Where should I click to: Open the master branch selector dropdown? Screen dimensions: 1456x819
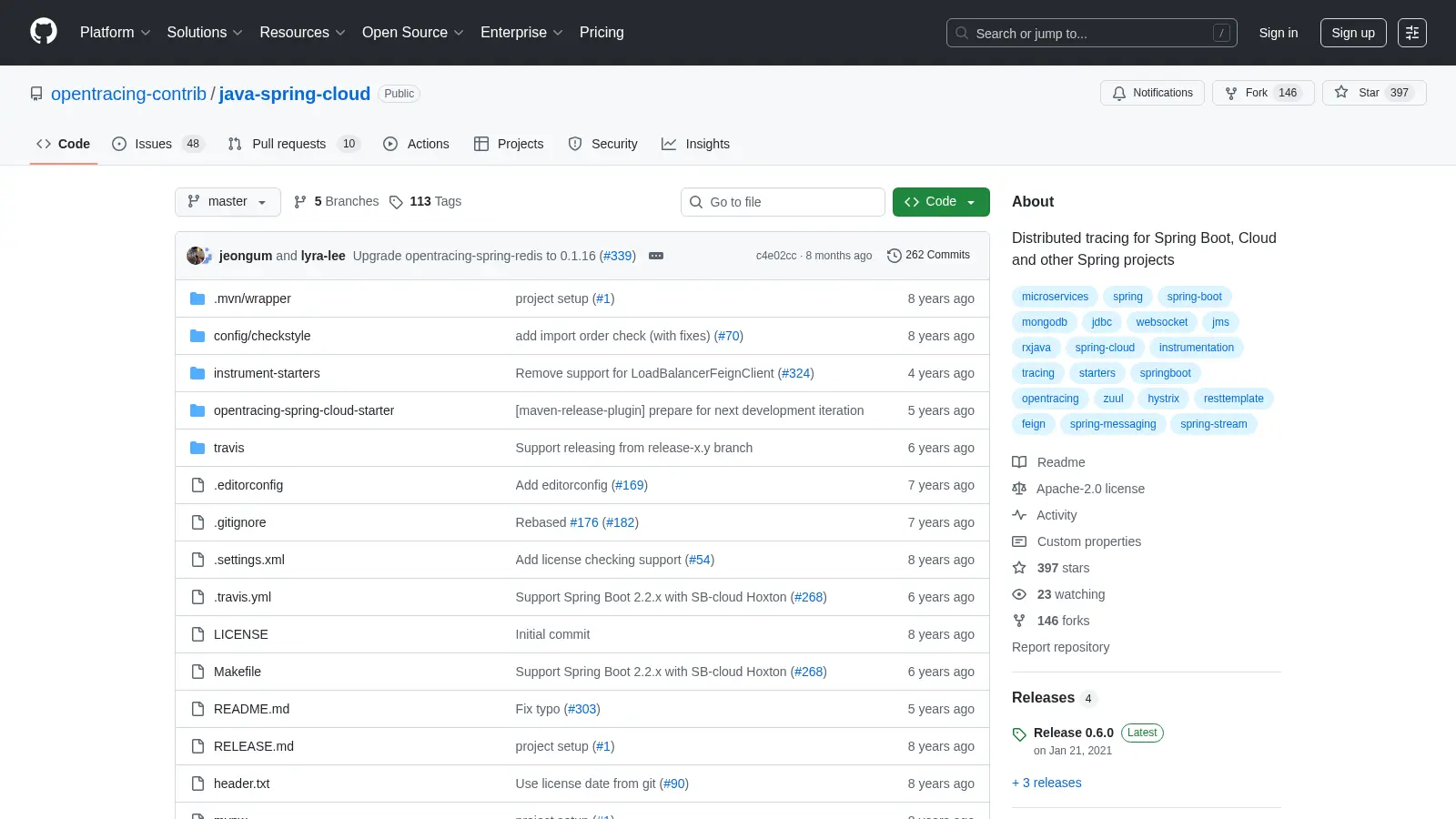(x=227, y=202)
